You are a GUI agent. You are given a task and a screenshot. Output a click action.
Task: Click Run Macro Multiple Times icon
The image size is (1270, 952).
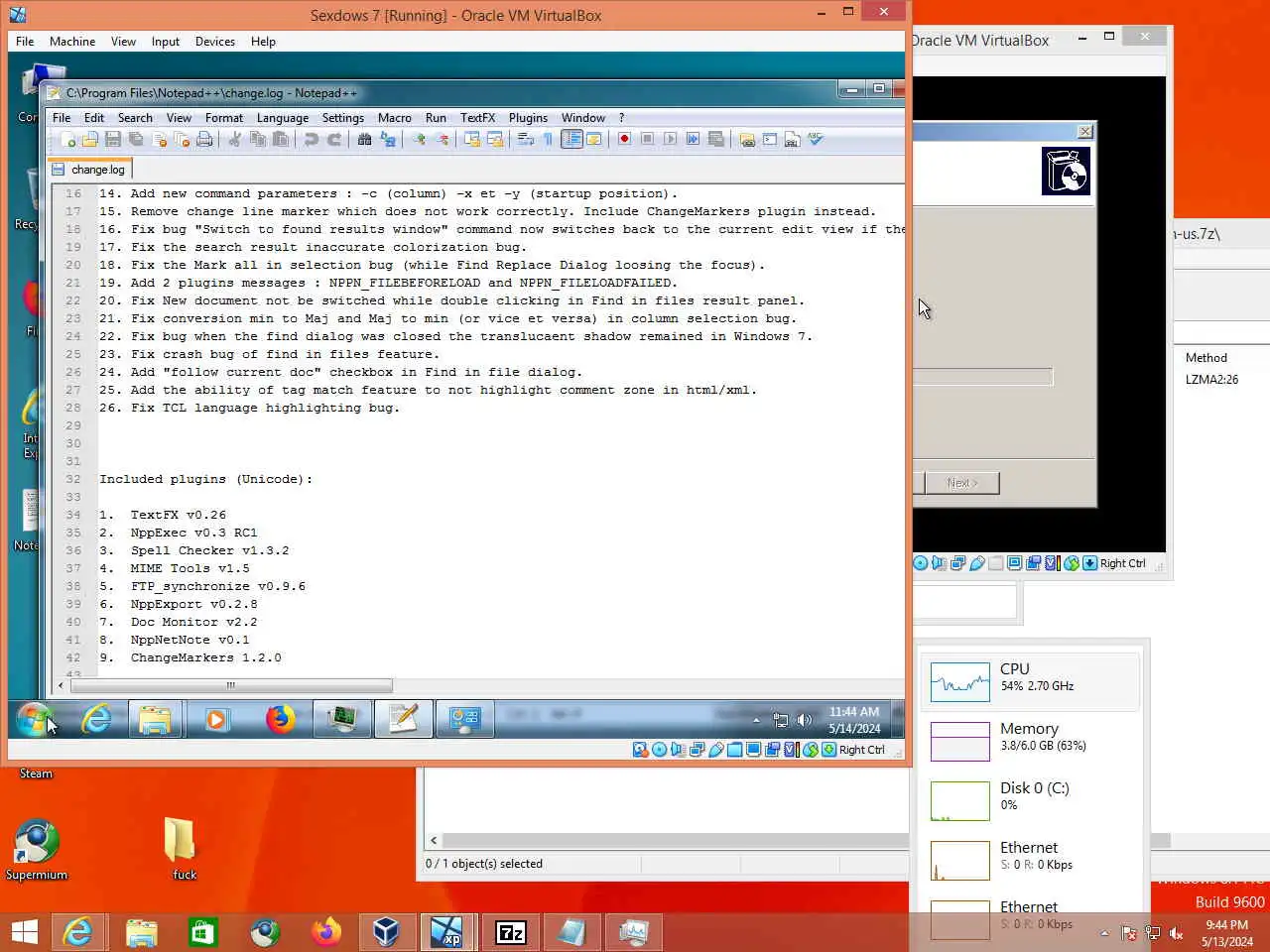pyautogui.click(x=693, y=140)
